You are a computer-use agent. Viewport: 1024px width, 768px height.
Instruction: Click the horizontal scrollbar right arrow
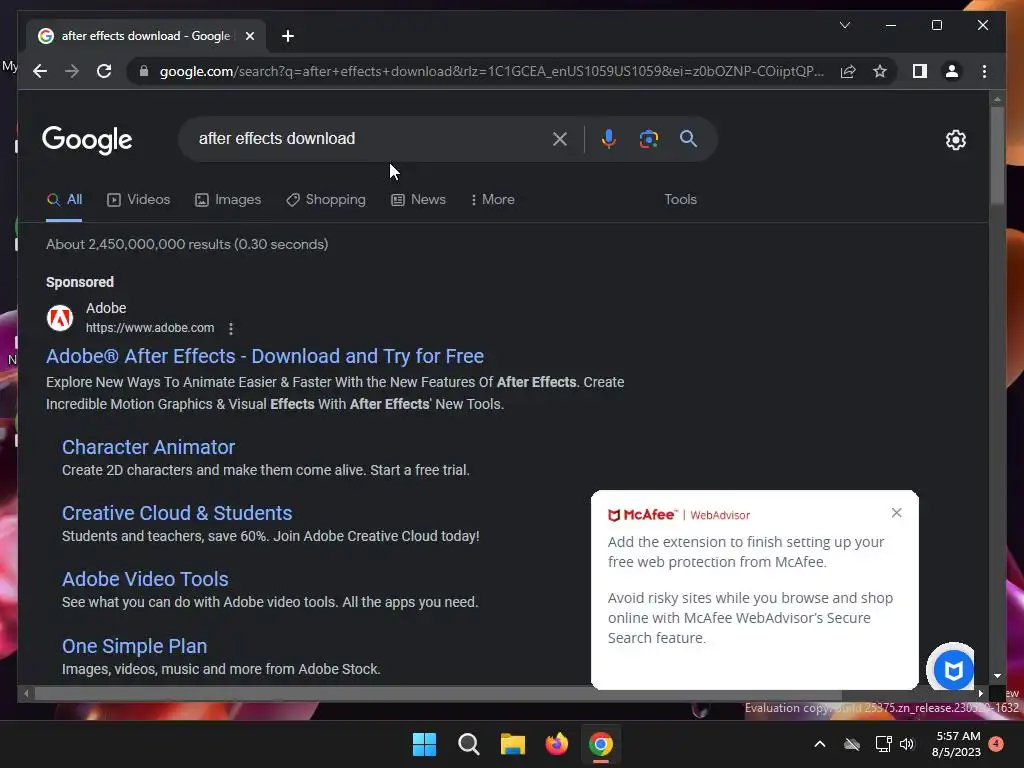(981, 694)
